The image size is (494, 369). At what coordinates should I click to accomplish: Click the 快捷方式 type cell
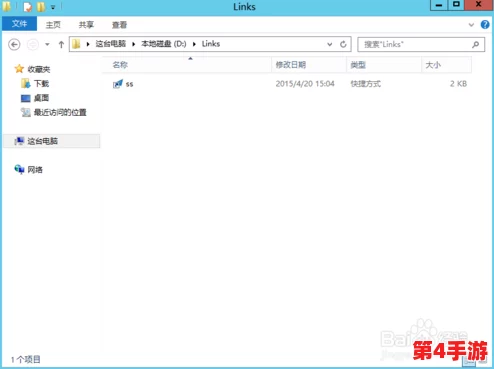pos(365,84)
